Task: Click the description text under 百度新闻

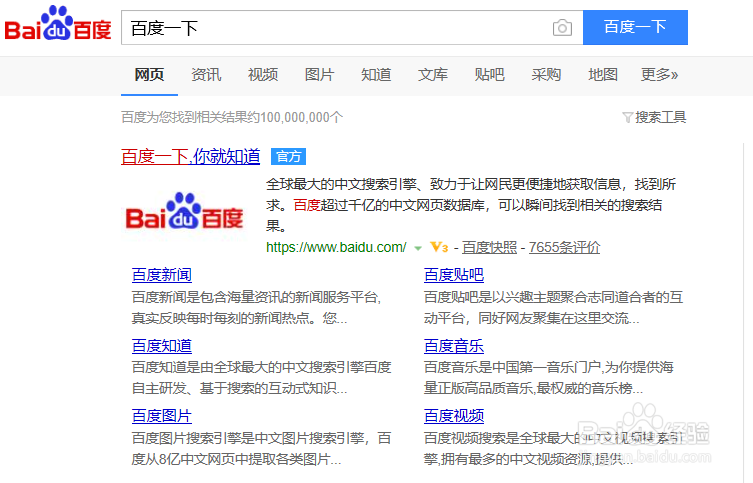Action: (256, 308)
